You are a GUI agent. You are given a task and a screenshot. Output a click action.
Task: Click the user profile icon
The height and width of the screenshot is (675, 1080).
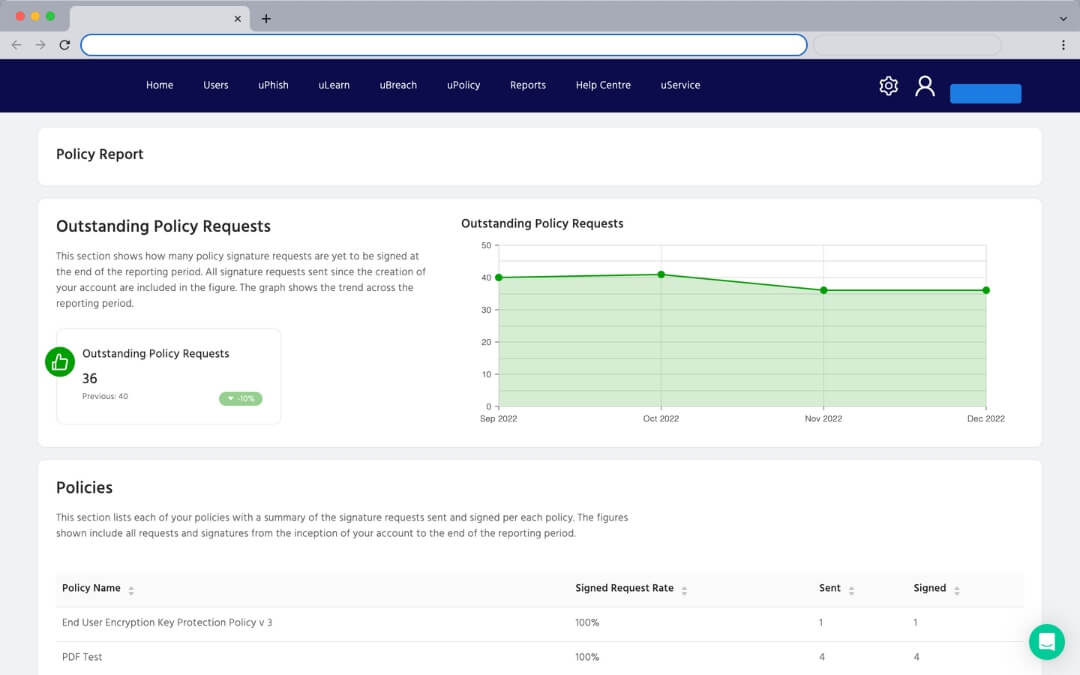point(925,86)
